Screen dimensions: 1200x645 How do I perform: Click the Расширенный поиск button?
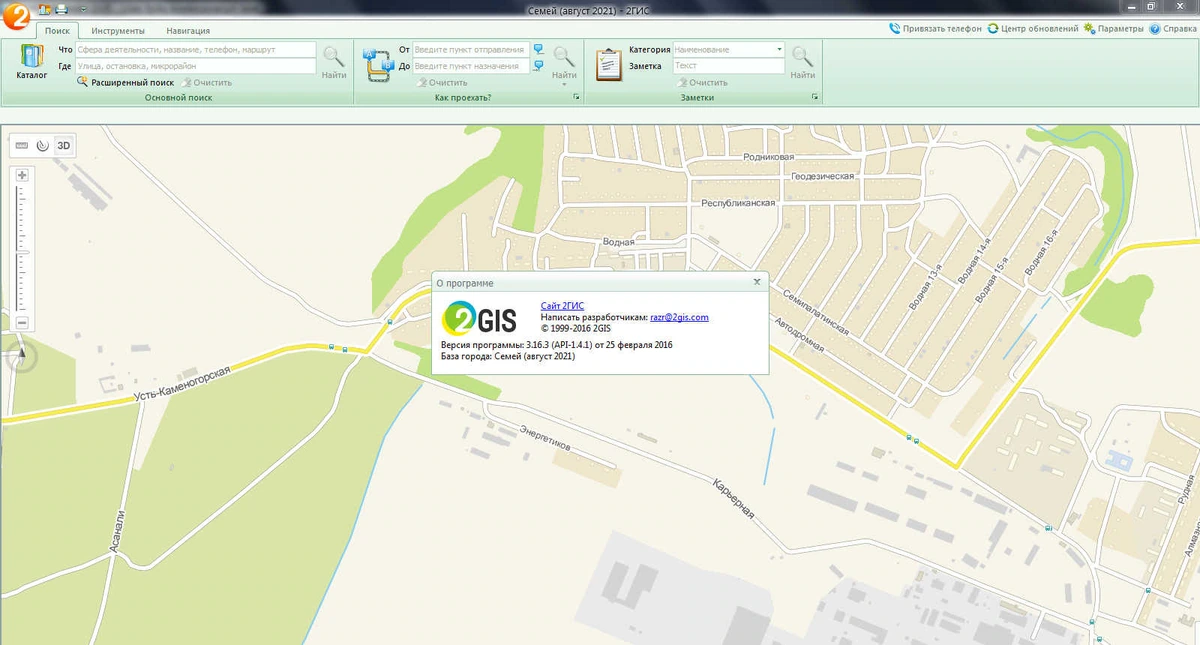click(x=125, y=82)
